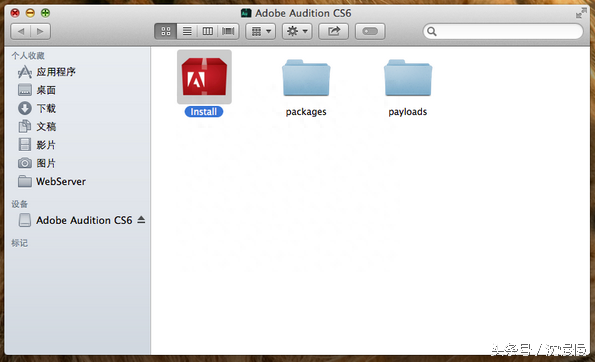Eject the Adobe Audition CS6 disk

click(141, 219)
